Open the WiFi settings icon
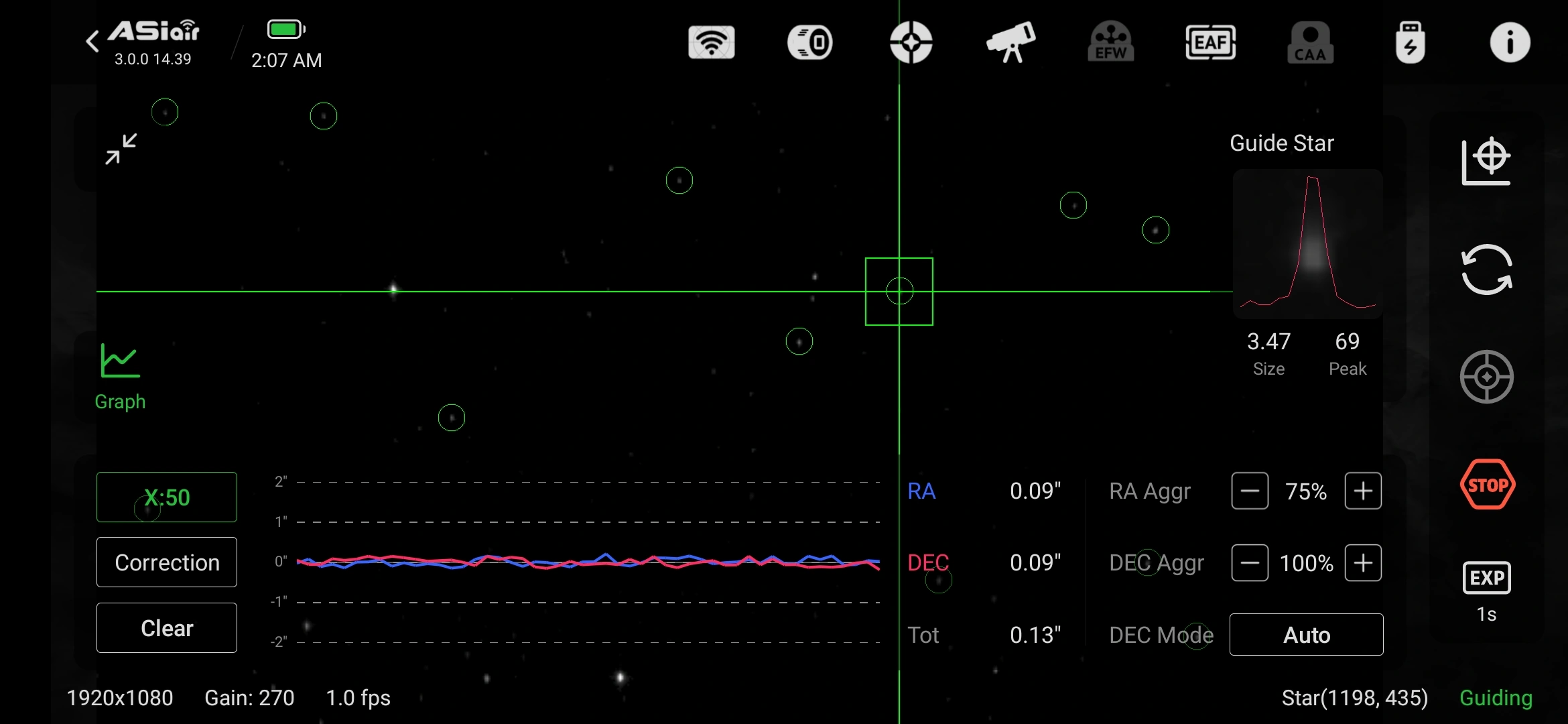Viewport: 1568px width, 724px height. pos(712,42)
